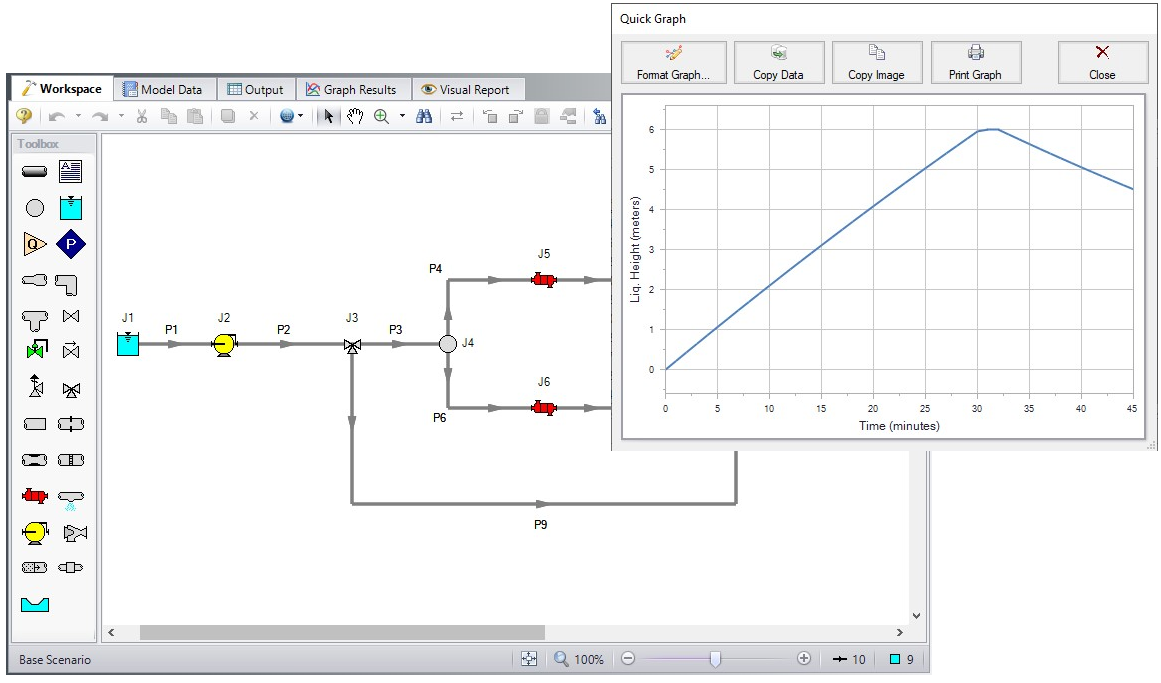Toggle the arrow Selection tool
Screen dimensions: 1161x683
[328, 116]
